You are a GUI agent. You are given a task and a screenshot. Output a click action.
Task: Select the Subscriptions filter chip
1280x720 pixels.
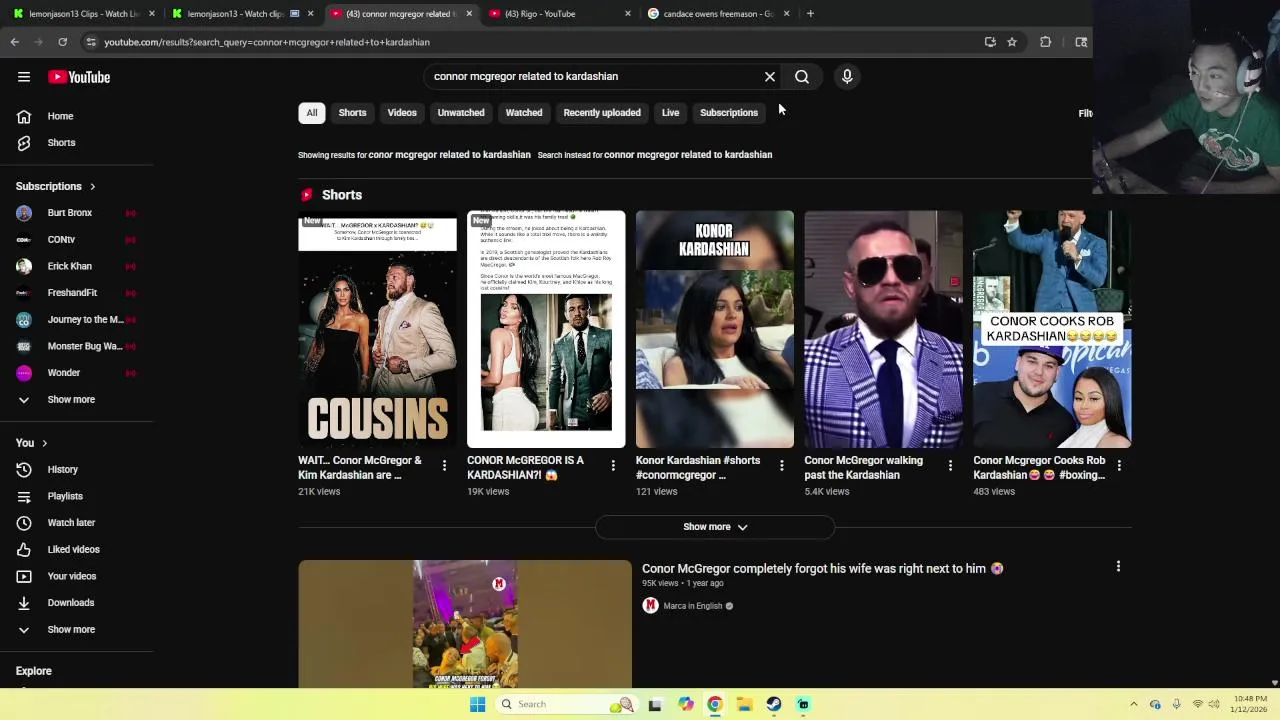coord(729,113)
